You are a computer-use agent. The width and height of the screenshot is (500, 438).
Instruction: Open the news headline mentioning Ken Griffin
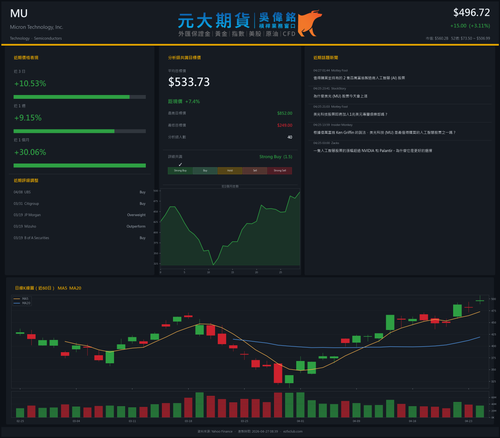click(384, 132)
